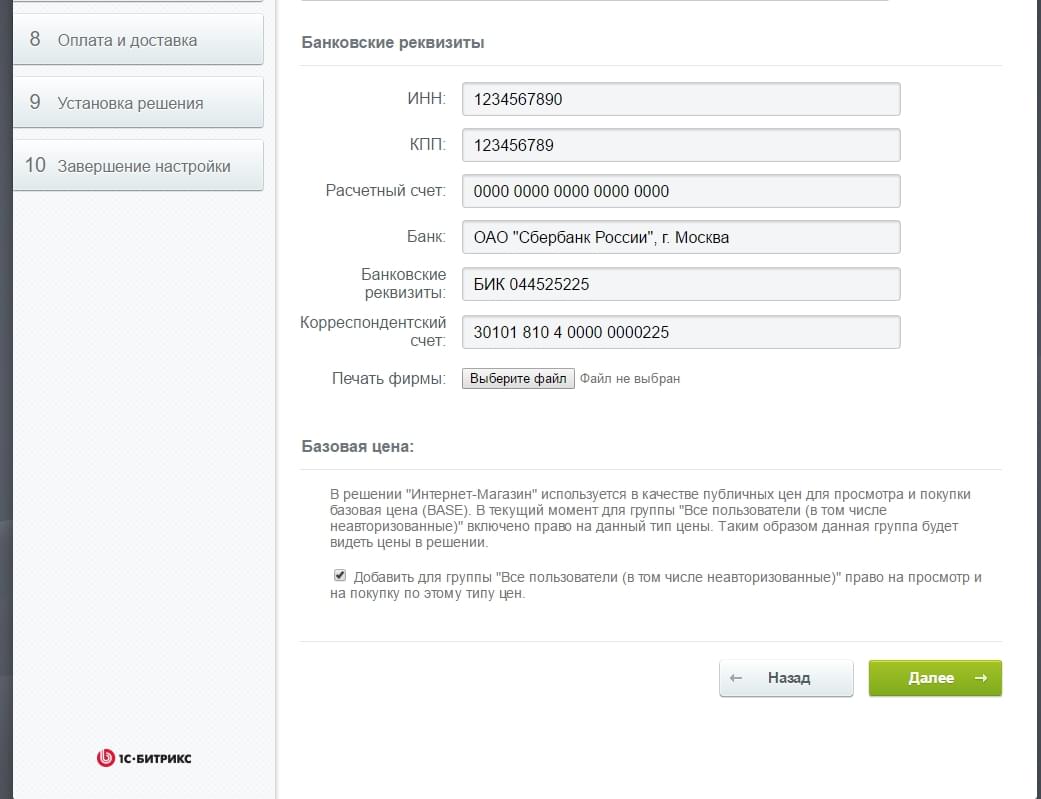Go to step 9 Установка решения
1041x799 pixels.
138,102
